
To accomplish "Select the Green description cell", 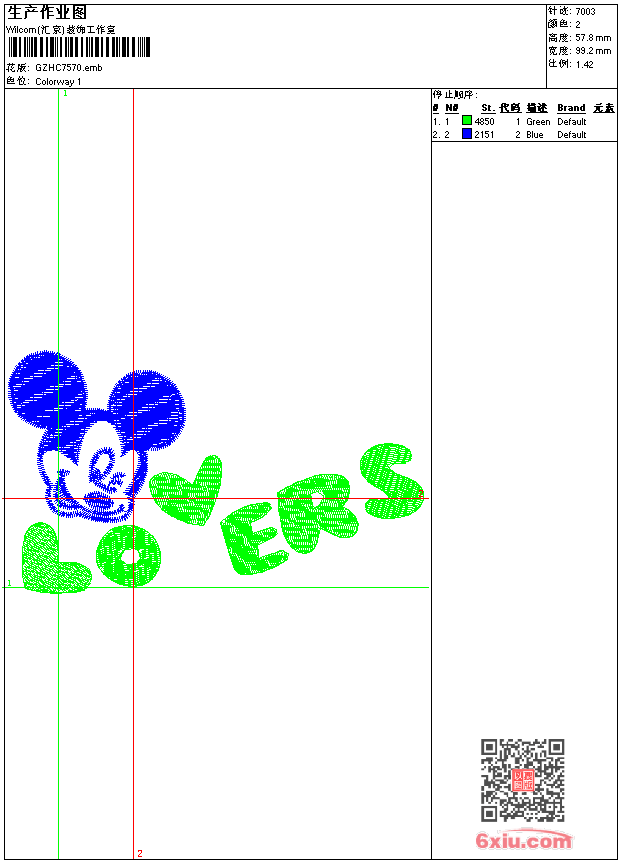I will tap(538, 122).
